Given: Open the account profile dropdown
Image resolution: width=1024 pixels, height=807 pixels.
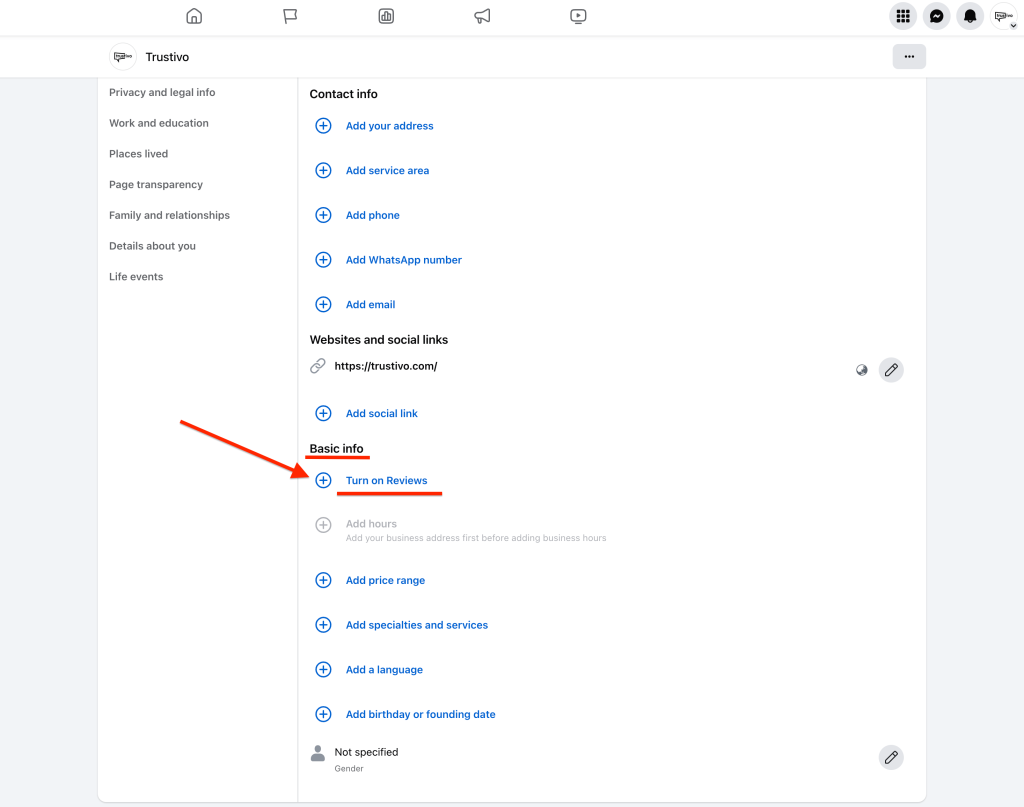Looking at the screenshot, I should pos(1003,16).
